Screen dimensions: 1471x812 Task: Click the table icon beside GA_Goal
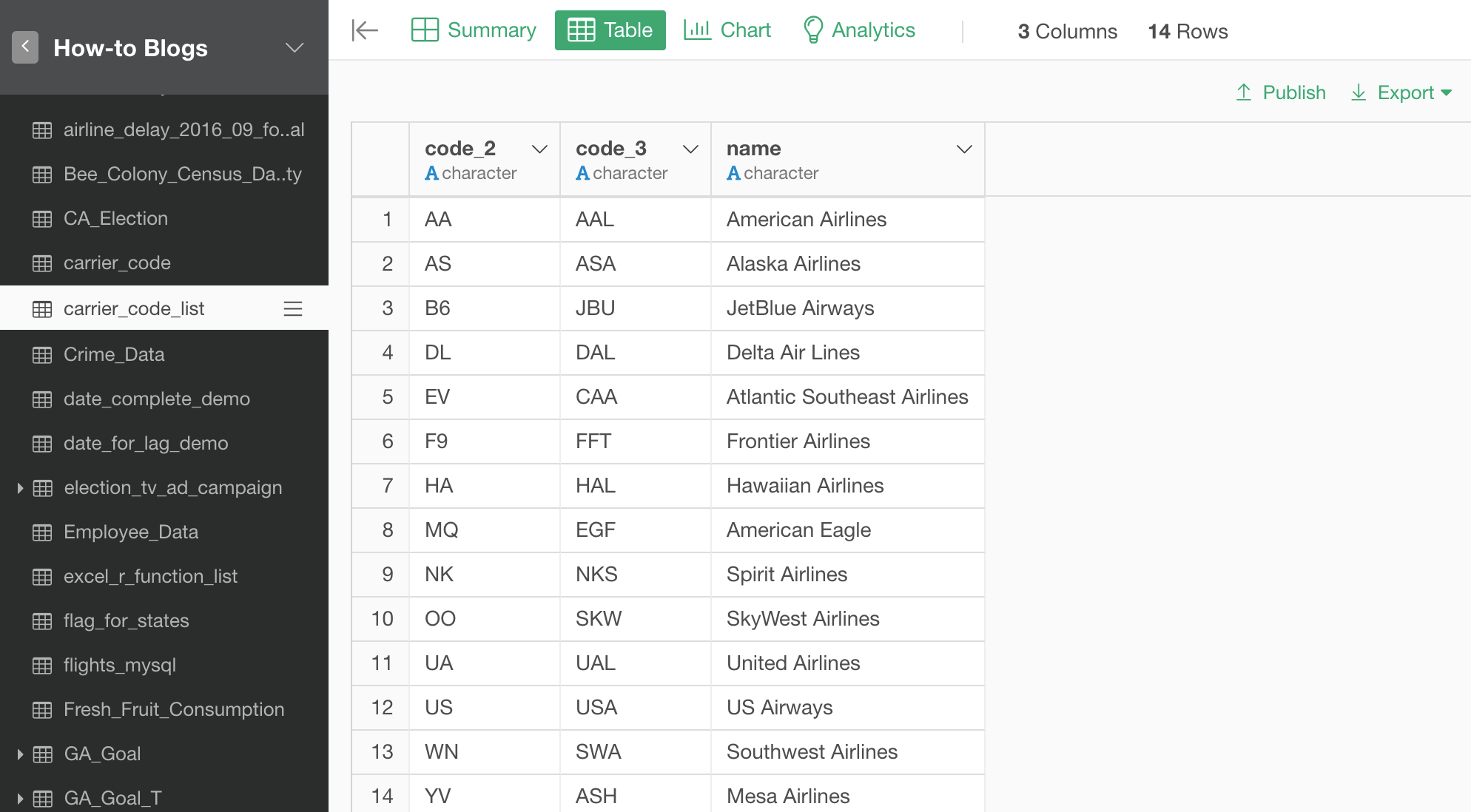[x=43, y=754]
